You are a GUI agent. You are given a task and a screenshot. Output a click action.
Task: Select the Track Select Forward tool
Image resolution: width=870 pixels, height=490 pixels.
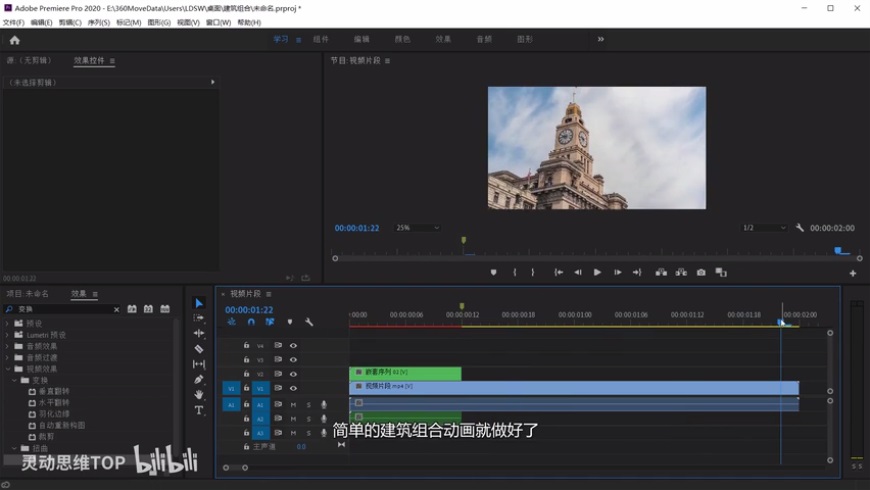[x=199, y=318]
